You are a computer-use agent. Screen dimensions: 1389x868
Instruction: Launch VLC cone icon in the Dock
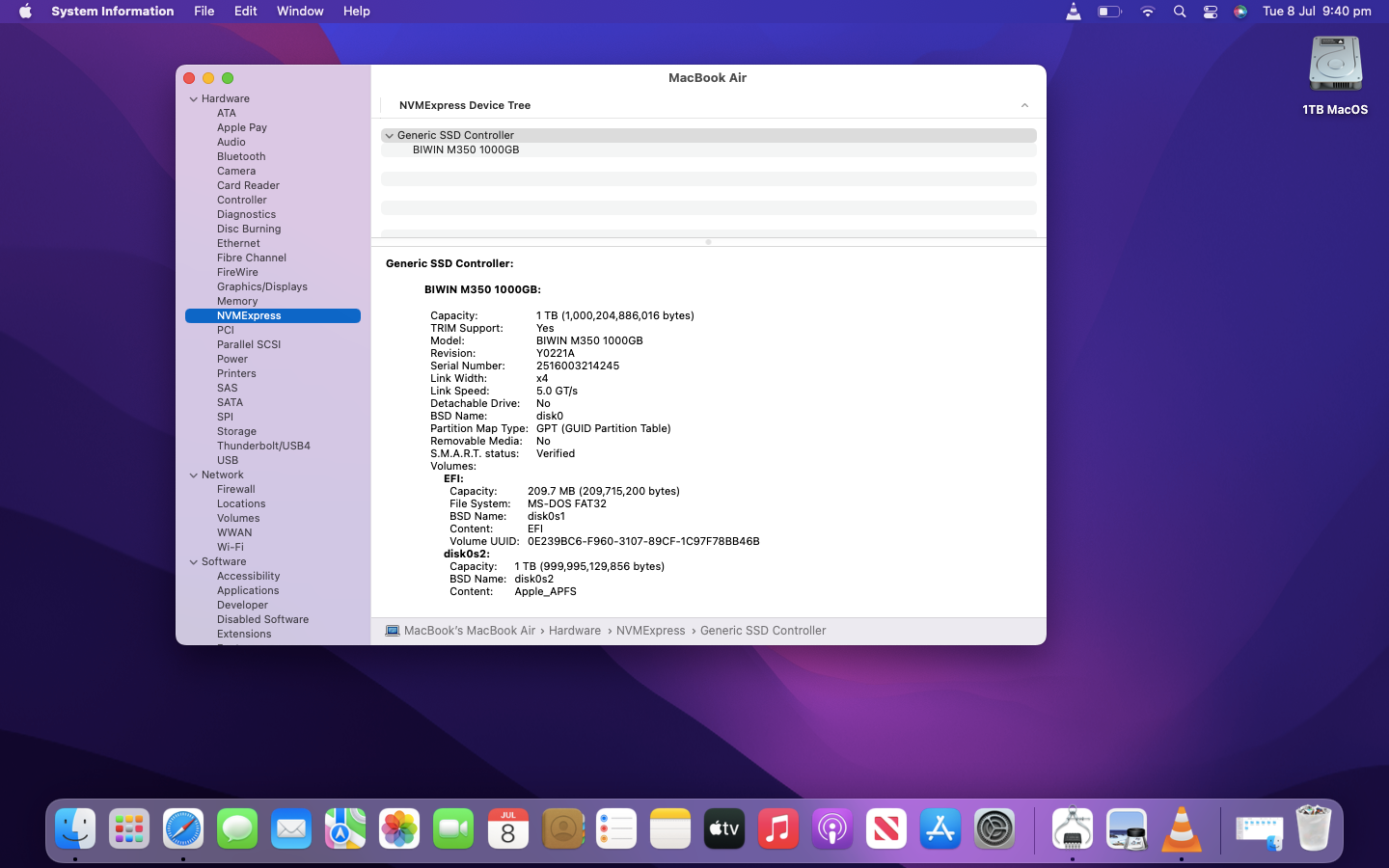click(x=1182, y=828)
